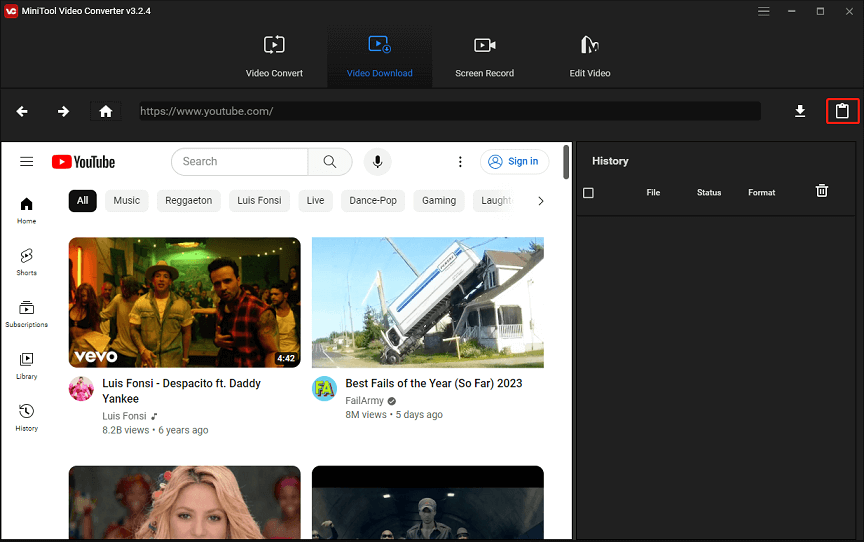864x542 pixels.
Task: Click the browser home icon
Action: [x=105, y=111]
